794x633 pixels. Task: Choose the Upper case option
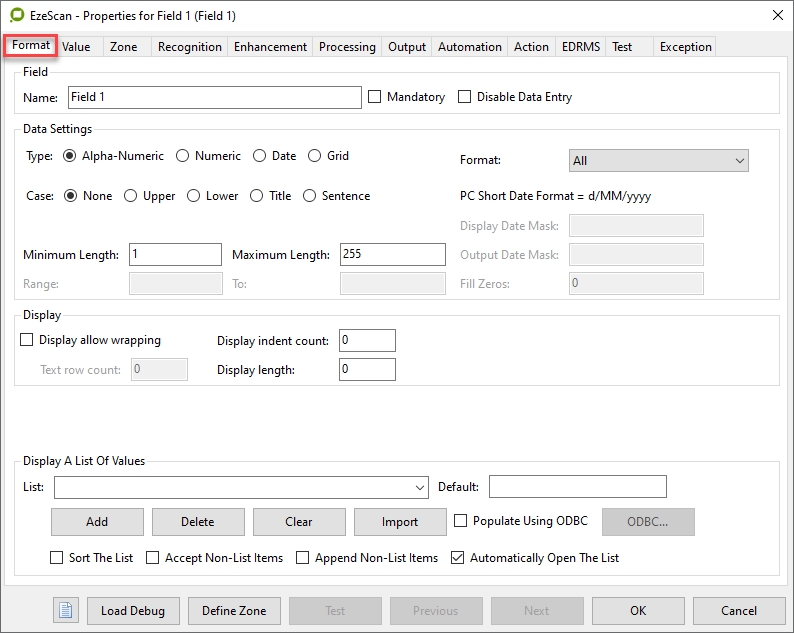pyautogui.click(x=131, y=196)
